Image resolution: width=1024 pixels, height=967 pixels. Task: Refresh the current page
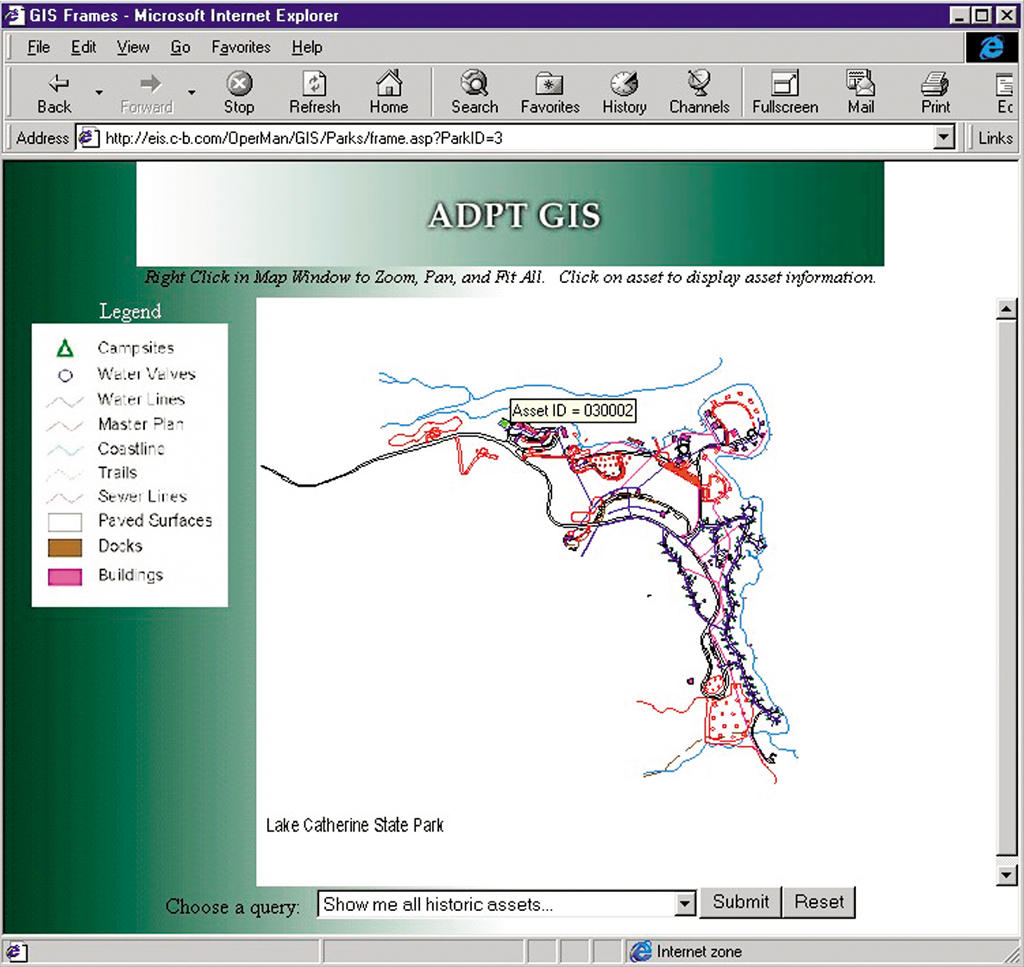(x=315, y=93)
